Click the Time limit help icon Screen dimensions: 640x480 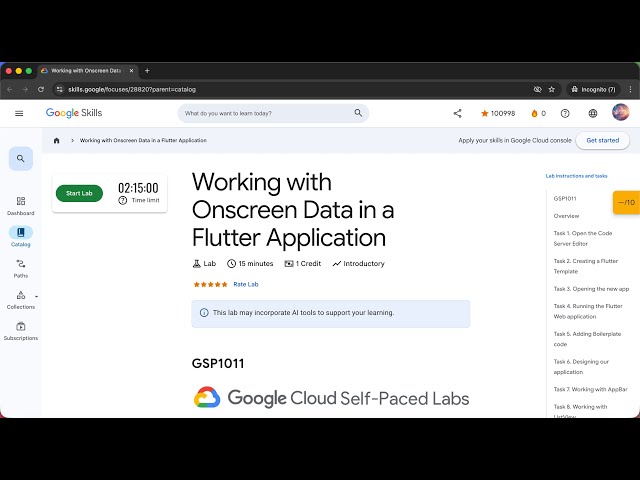[122, 200]
